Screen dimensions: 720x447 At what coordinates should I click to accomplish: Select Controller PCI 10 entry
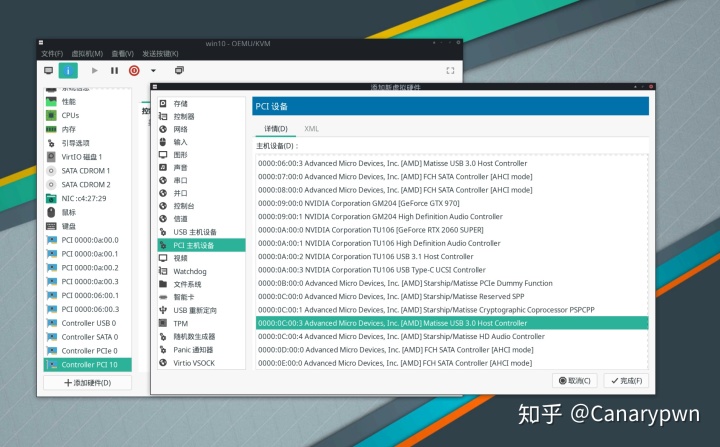[87, 365]
